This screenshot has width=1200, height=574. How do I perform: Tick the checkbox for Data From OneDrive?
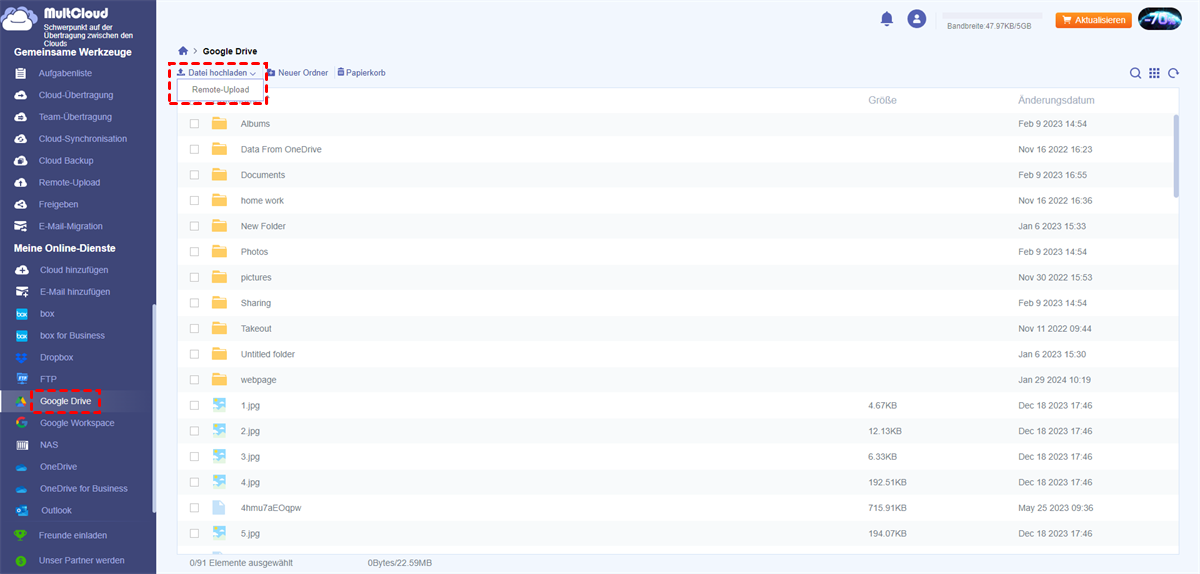click(x=194, y=150)
